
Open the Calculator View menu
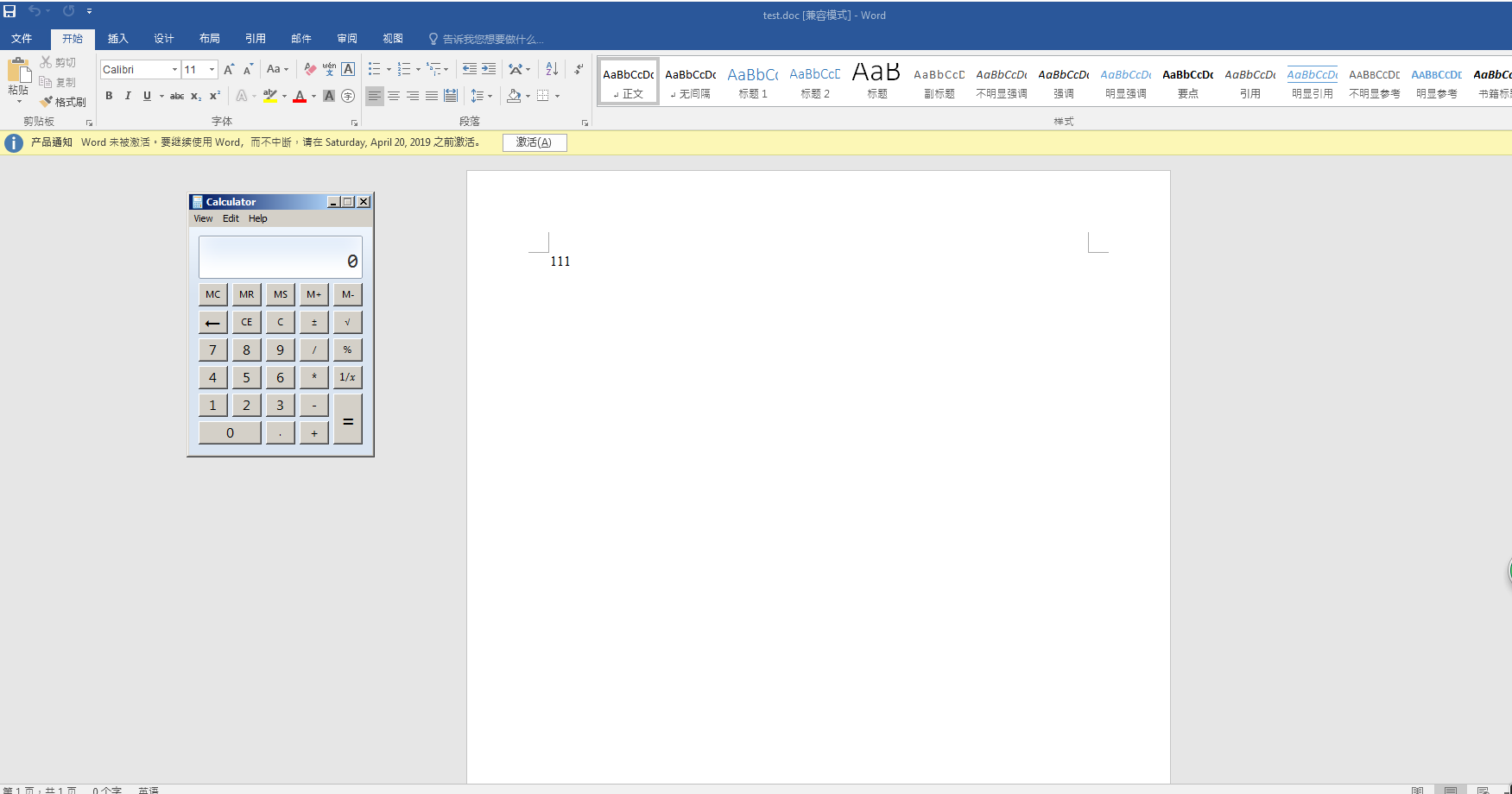tap(203, 218)
